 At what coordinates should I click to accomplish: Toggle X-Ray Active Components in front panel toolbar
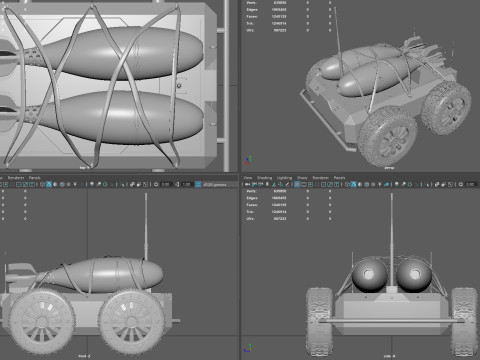(139, 184)
